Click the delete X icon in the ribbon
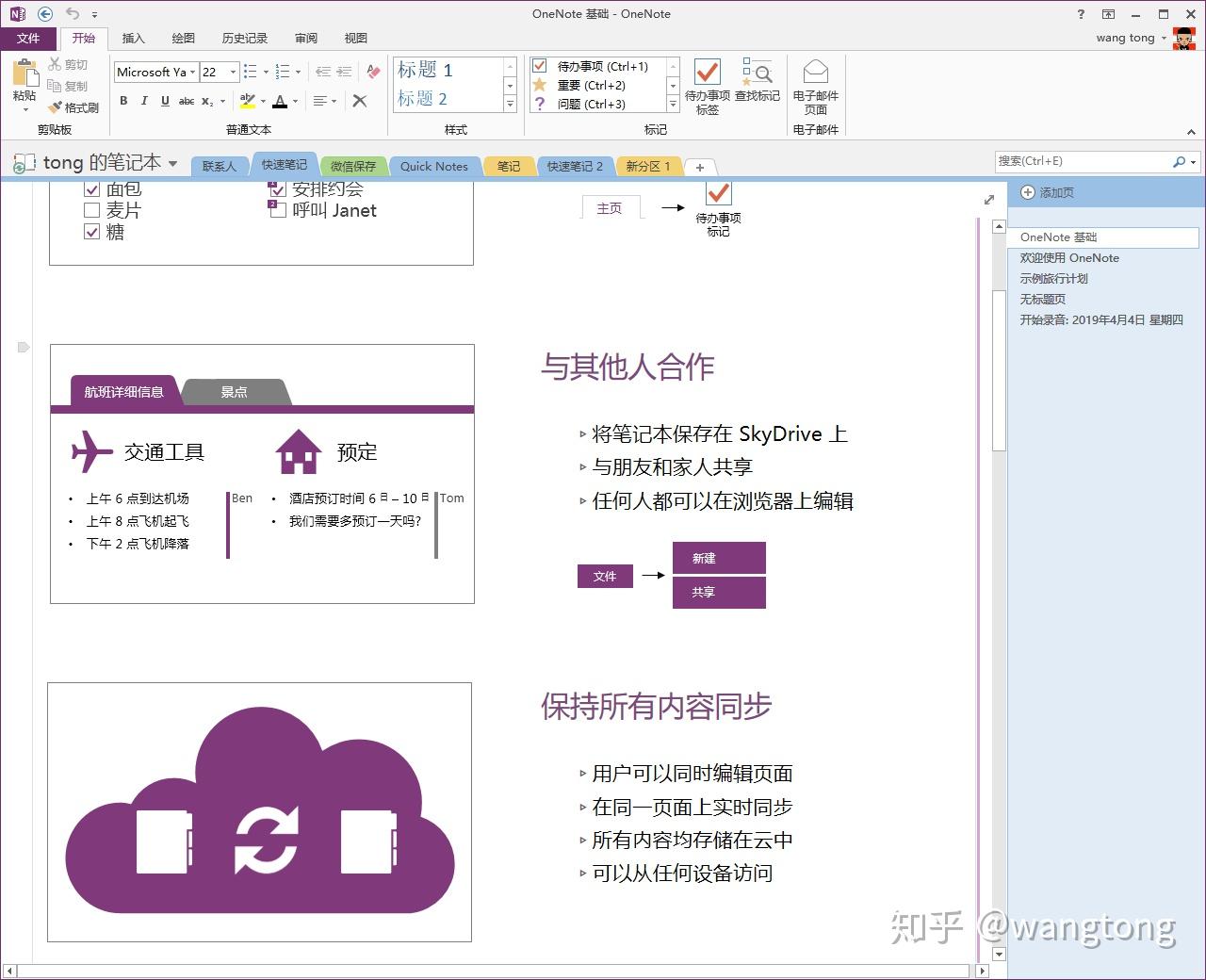 coord(360,101)
